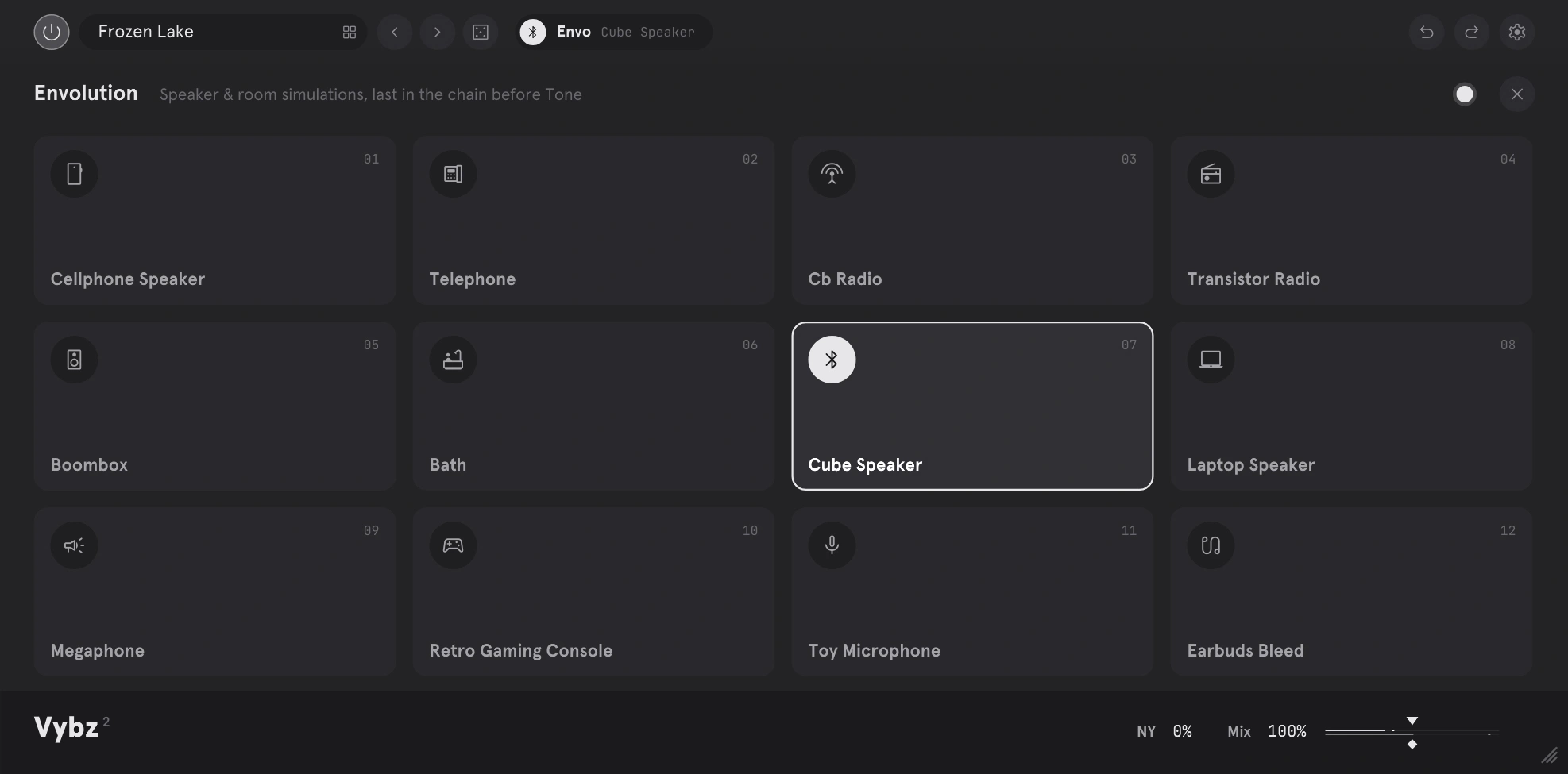Image resolution: width=1568 pixels, height=774 pixels.
Task: Select the Telephone simulation label
Action: [x=473, y=279]
